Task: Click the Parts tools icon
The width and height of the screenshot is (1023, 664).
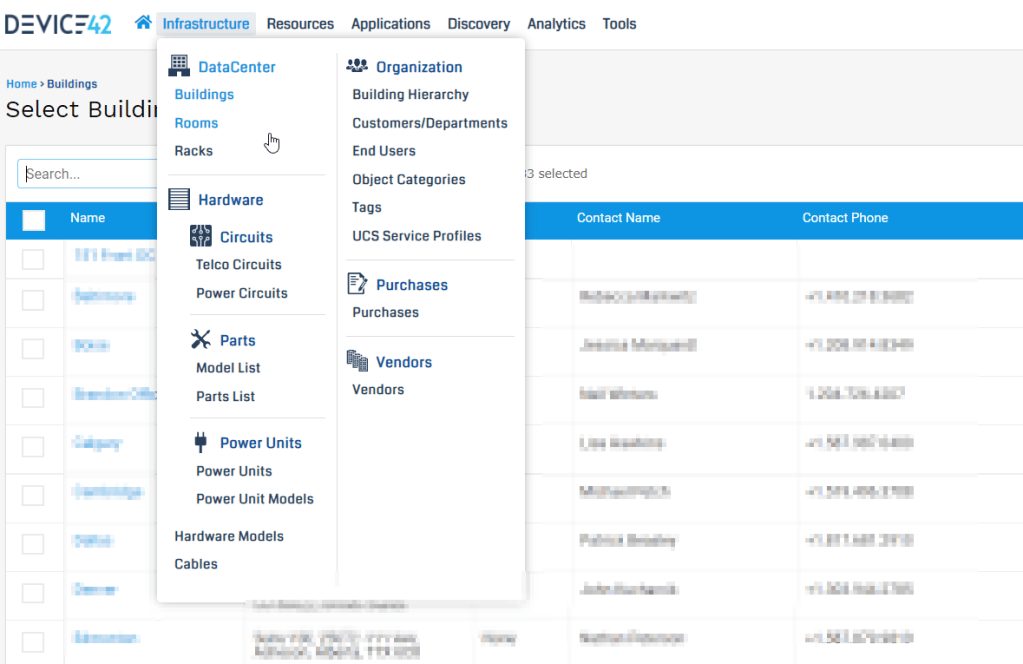Action: (x=200, y=339)
